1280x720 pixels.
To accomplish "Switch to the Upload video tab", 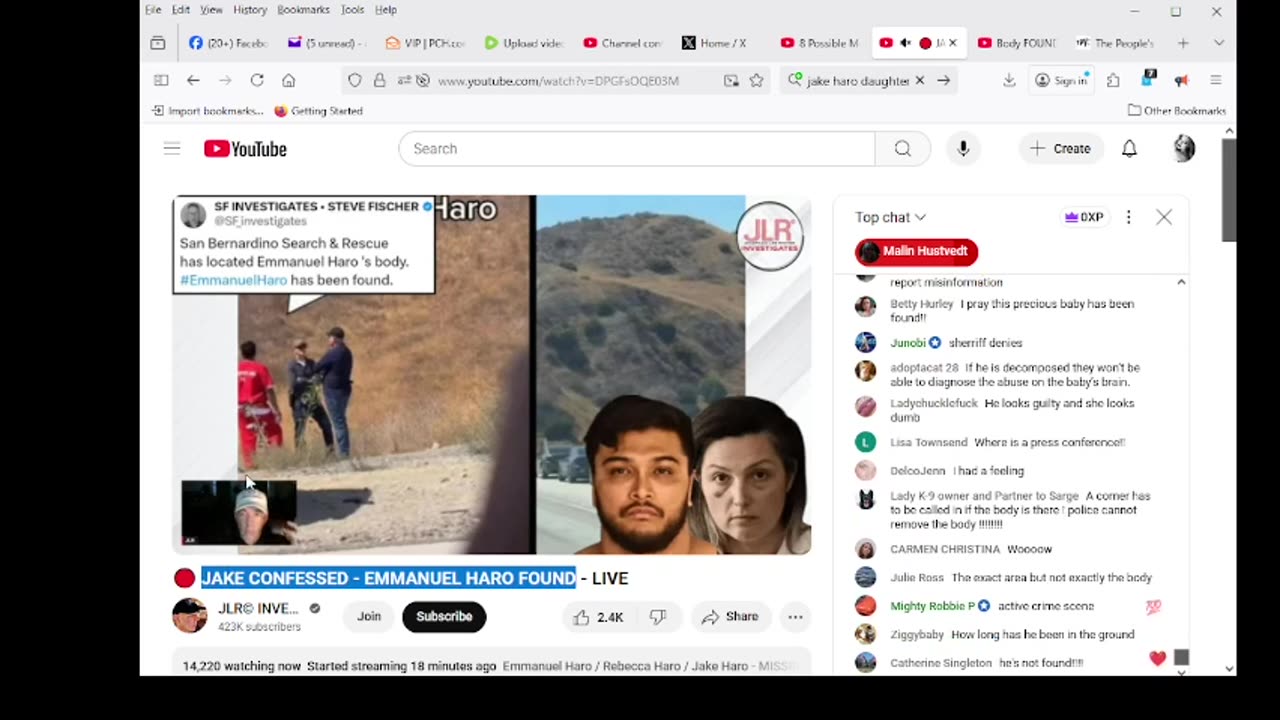I will click(524, 43).
